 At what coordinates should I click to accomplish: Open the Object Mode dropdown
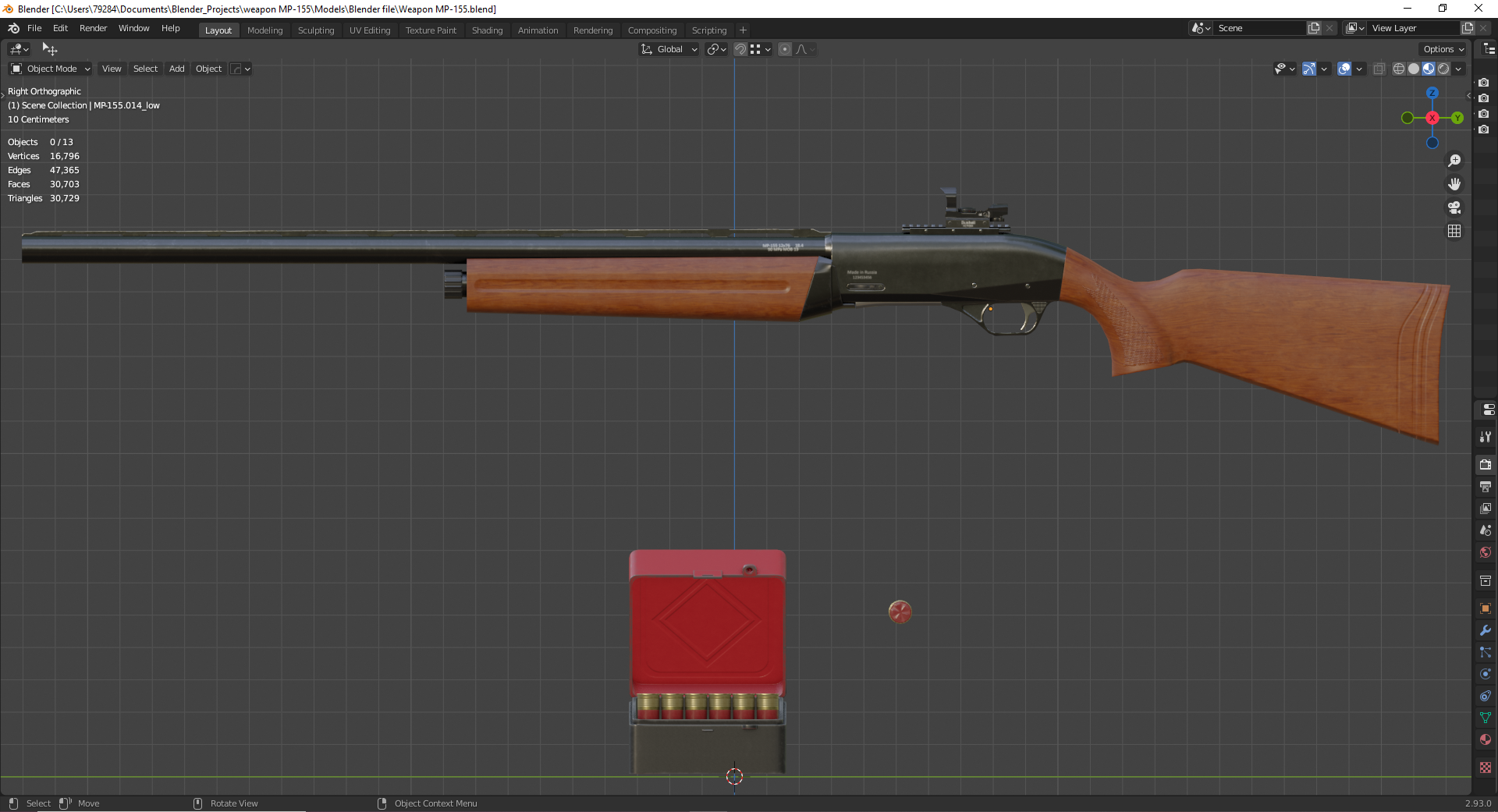coord(51,69)
